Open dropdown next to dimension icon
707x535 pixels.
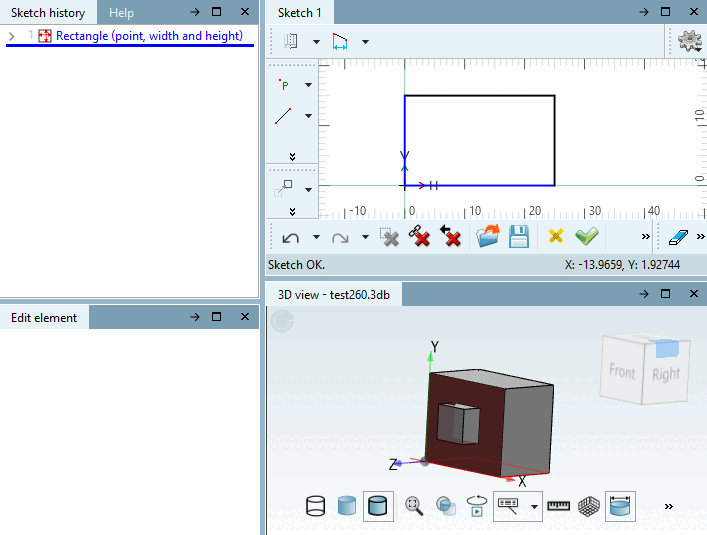click(365, 42)
